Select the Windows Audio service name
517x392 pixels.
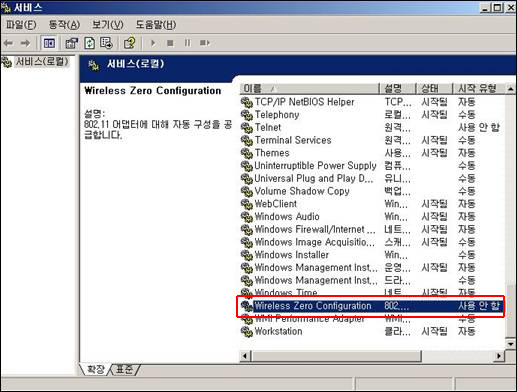[x=287, y=216]
